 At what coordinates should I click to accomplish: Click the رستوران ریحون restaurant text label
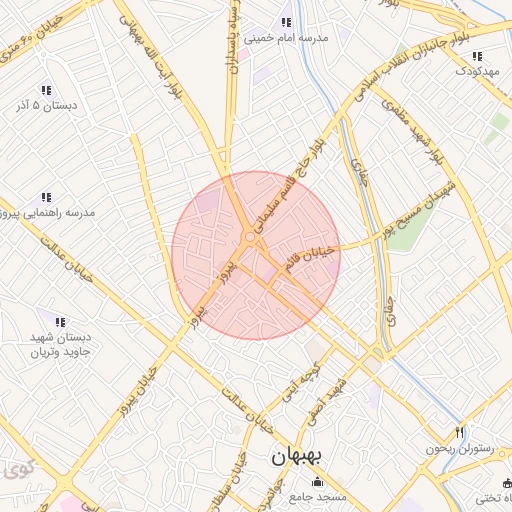point(460,449)
